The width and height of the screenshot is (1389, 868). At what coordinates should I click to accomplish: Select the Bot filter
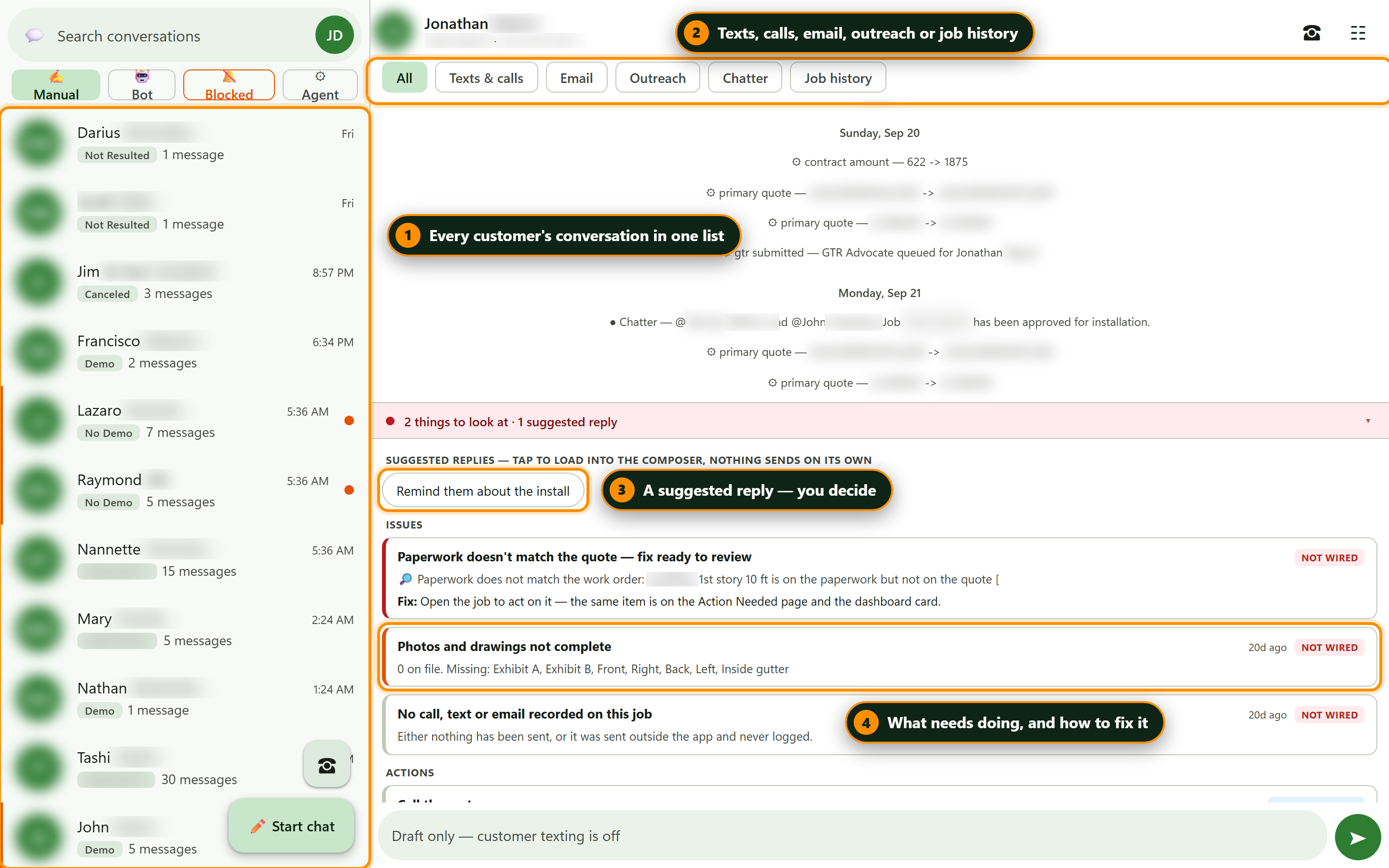tap(142, 85)
